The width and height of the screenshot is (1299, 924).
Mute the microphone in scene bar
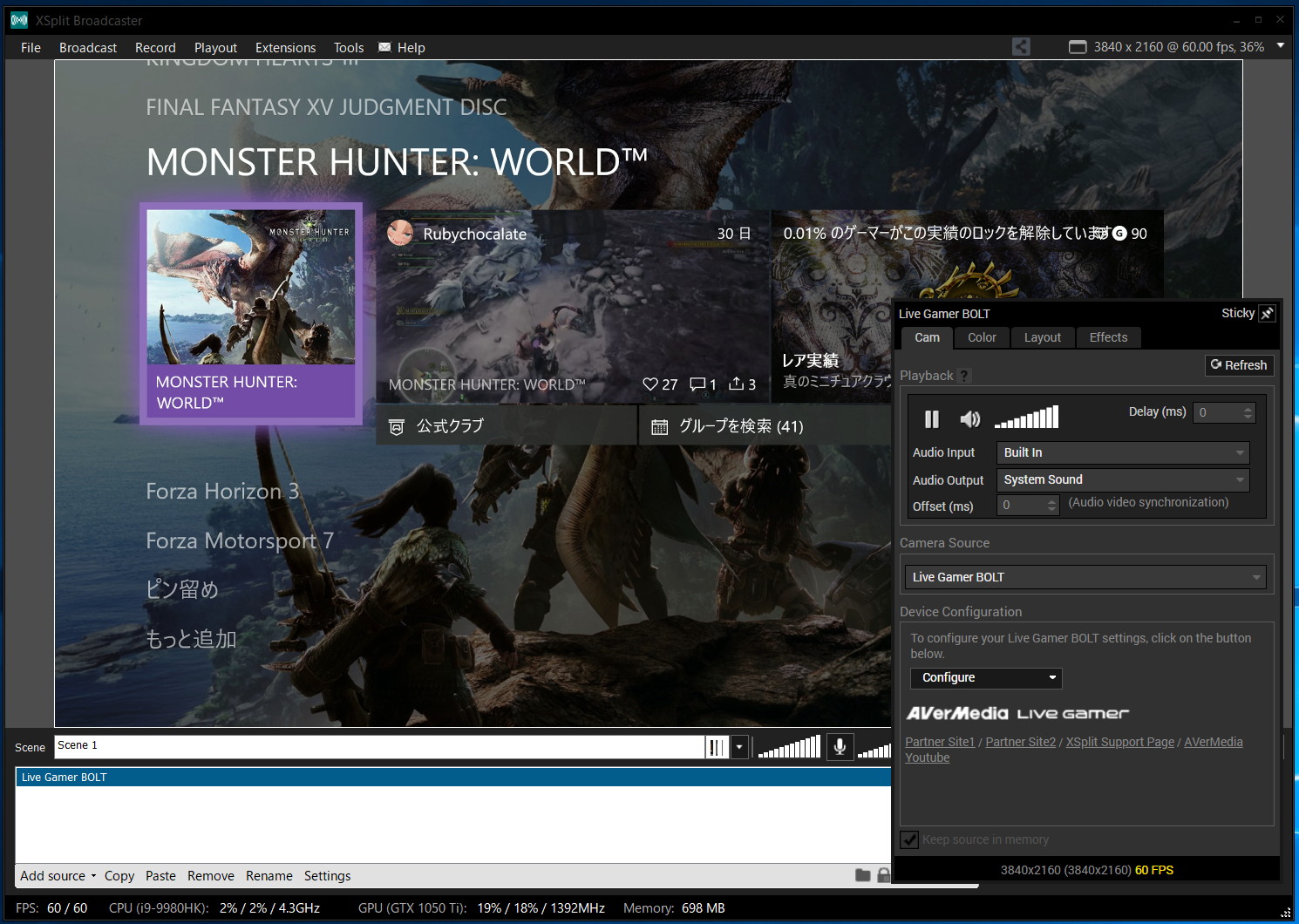(840, 747)
